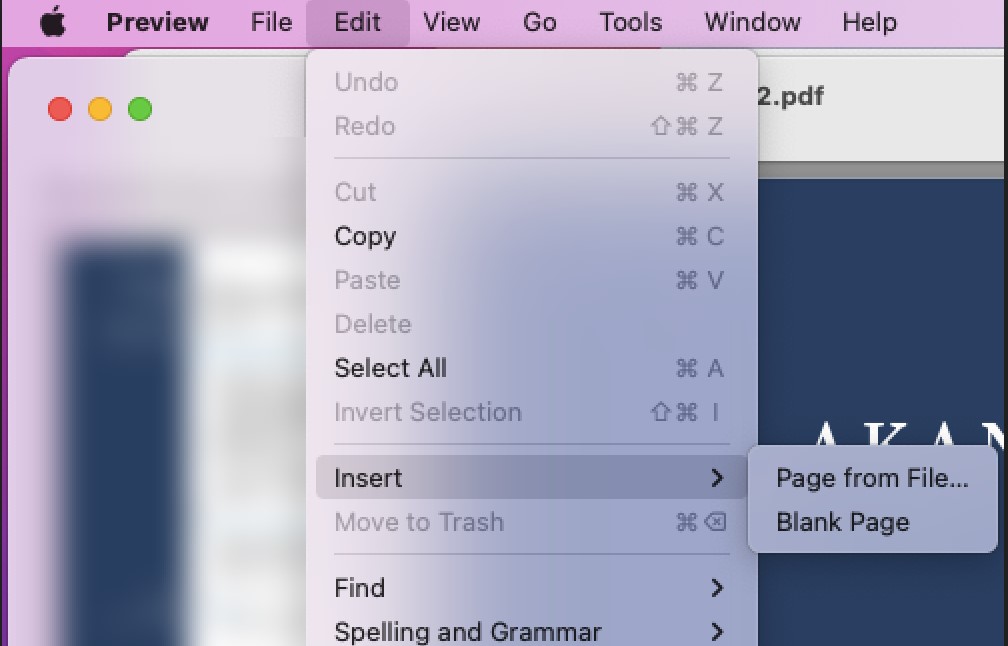Open the Preview app menu
1008x646 pixels.
(158, 22)
